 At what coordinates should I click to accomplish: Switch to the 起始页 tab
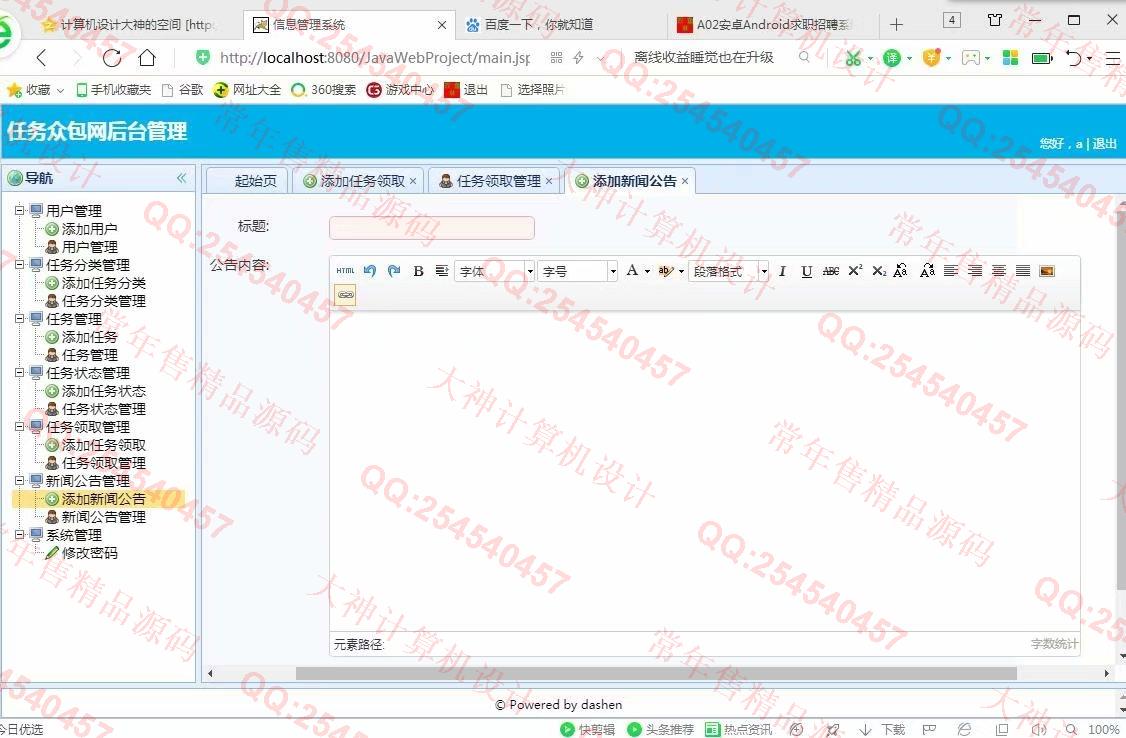pos(248,181)
